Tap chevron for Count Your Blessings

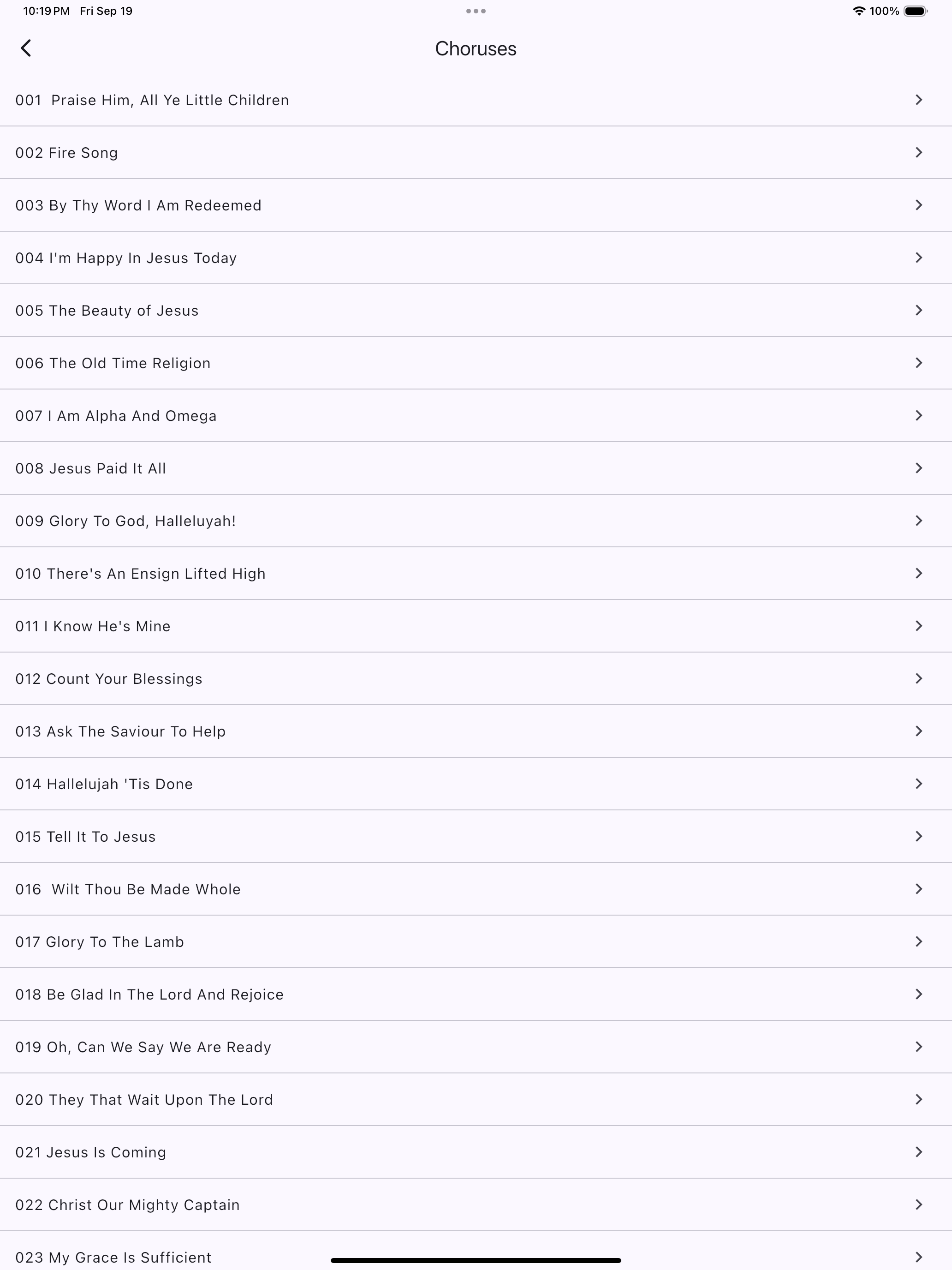click(919, 679)
